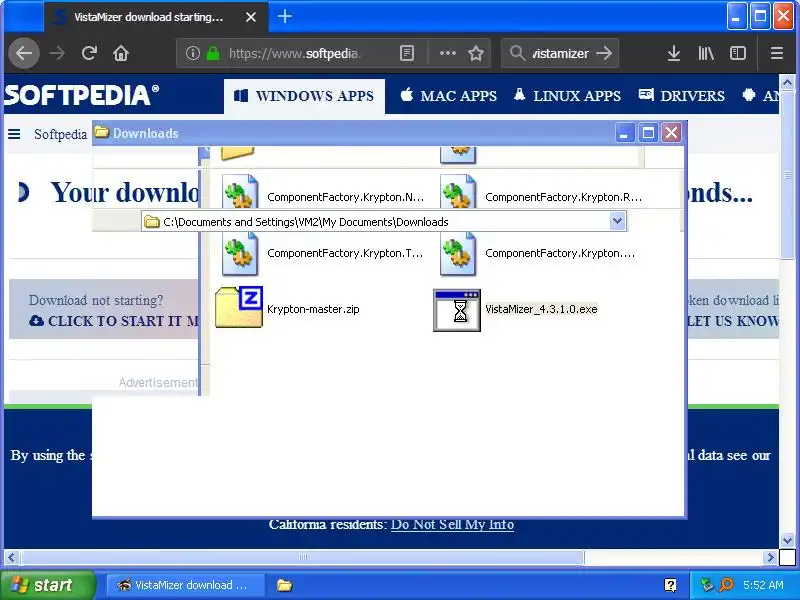
Task: Select Krypton-master.zip archive icon
Action: [x=239, y=307]
